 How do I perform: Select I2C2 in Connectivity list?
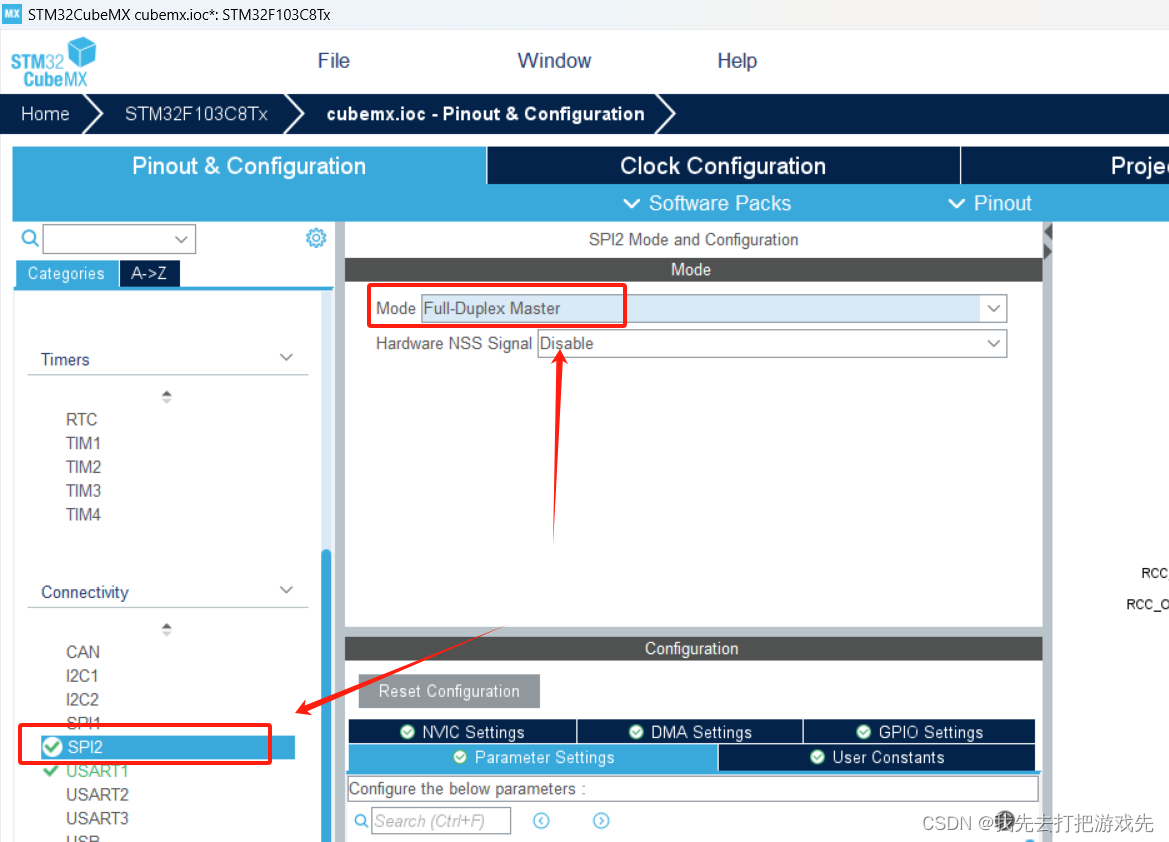(x=82, y=700)
